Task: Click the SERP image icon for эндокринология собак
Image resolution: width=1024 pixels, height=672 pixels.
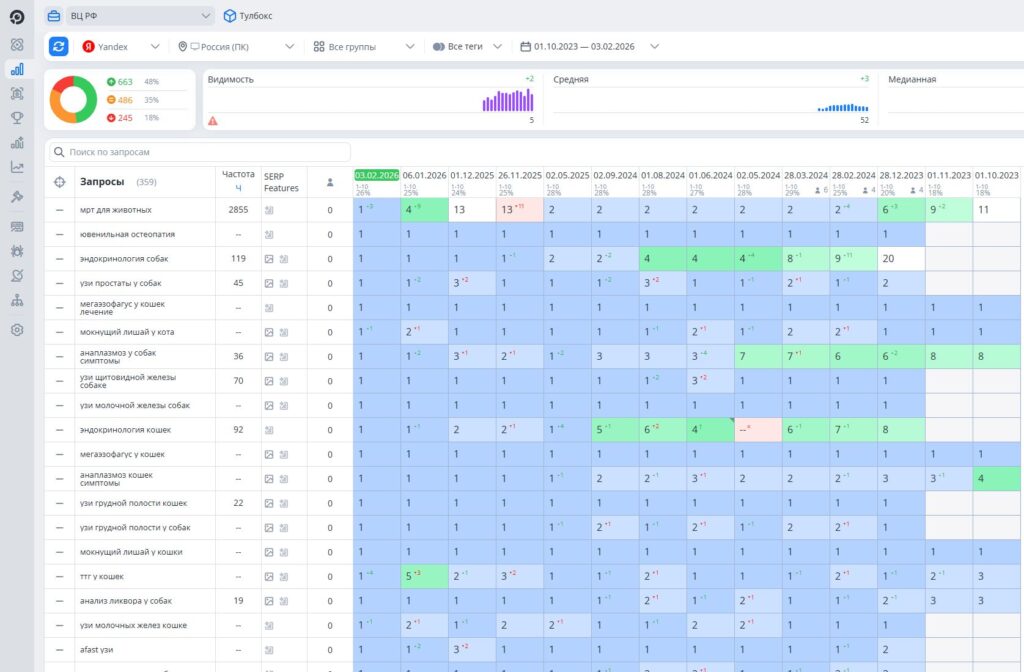Action: tap(268, 259)
